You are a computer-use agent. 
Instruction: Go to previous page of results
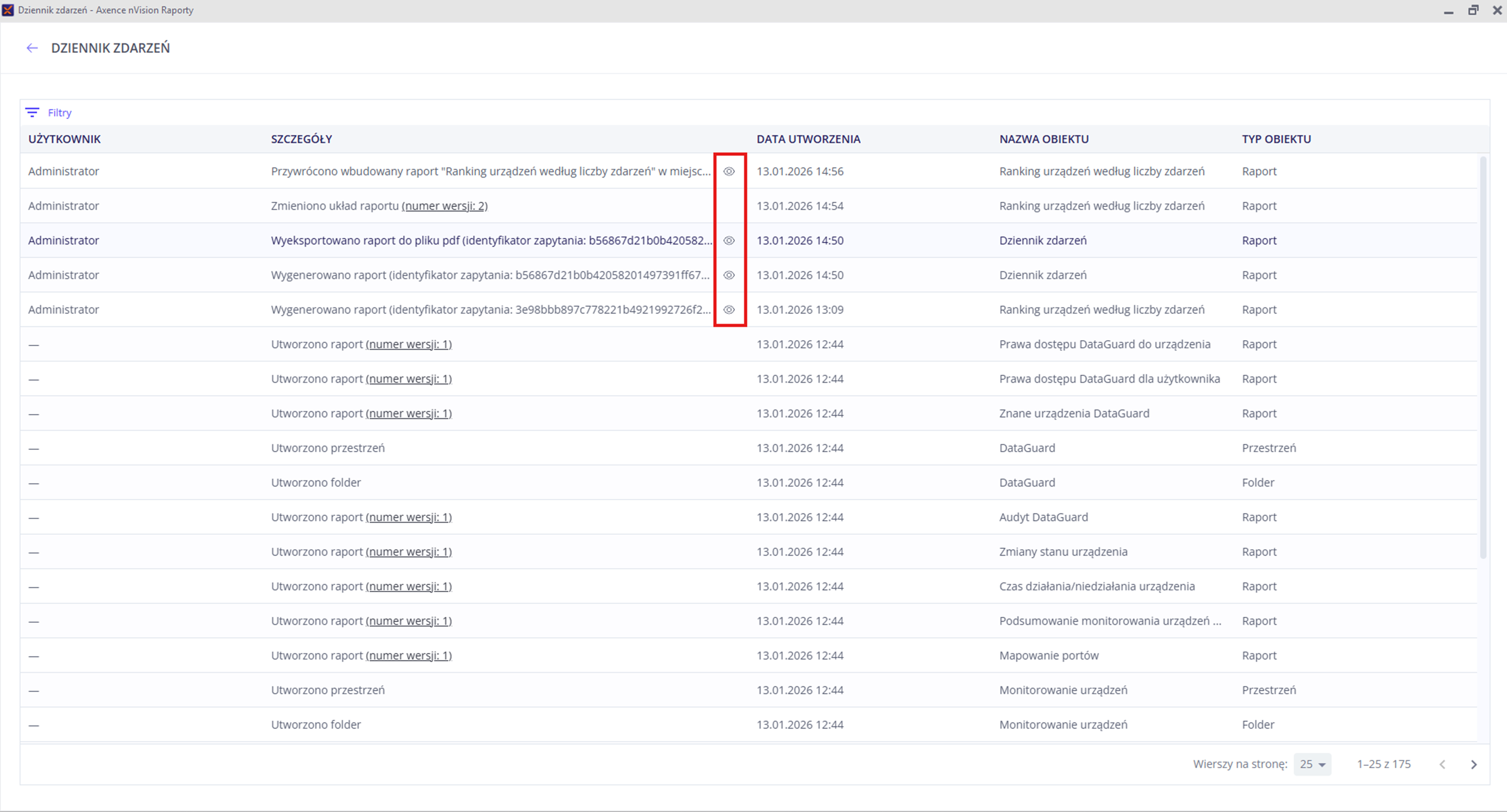coord(1443,764)
